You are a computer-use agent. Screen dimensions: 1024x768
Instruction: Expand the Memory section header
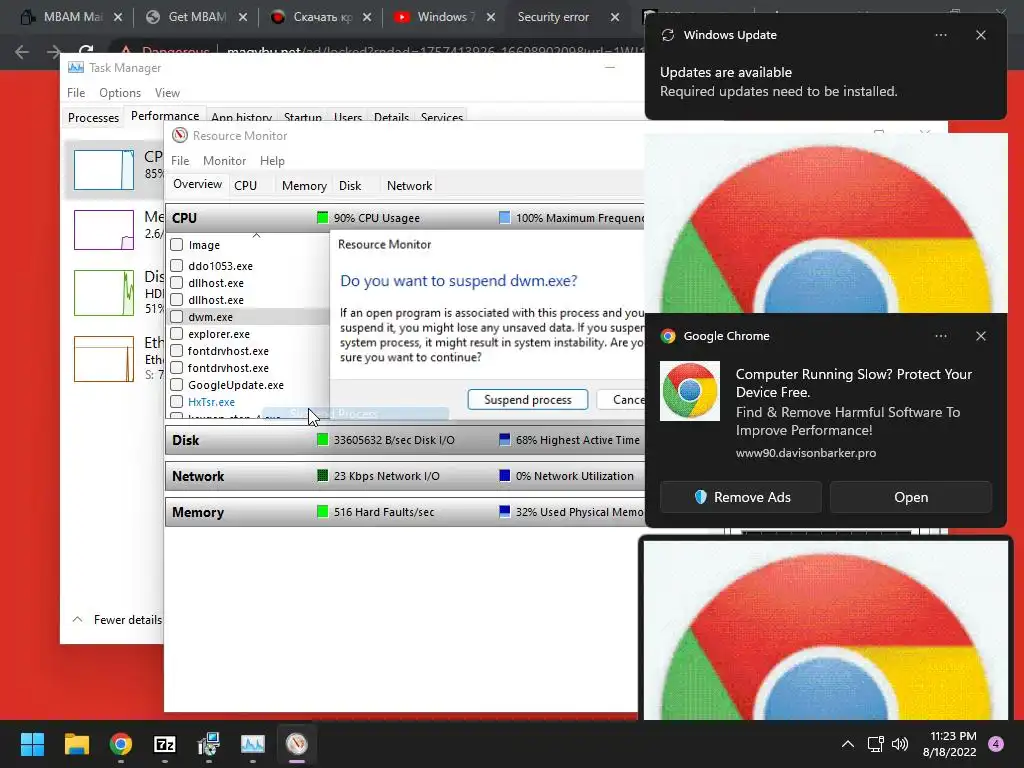pos(405,512)
